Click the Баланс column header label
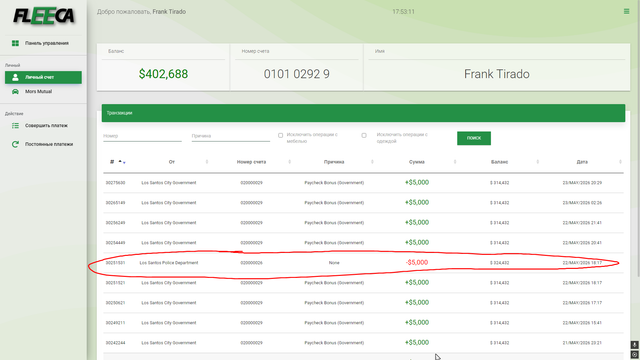Viewport: 640px width, 360px height. pyautogui.click(x=500, y=162)
